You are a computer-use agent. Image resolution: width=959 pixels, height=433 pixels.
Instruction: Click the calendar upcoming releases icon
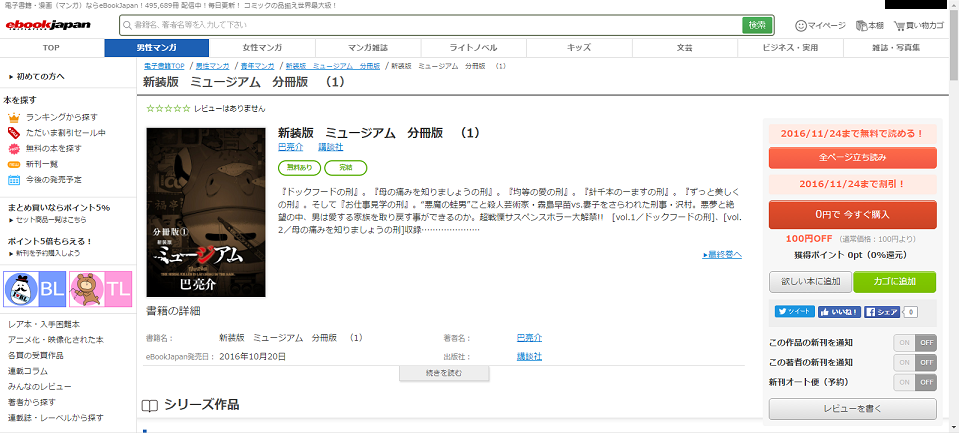tap(14, 180)
